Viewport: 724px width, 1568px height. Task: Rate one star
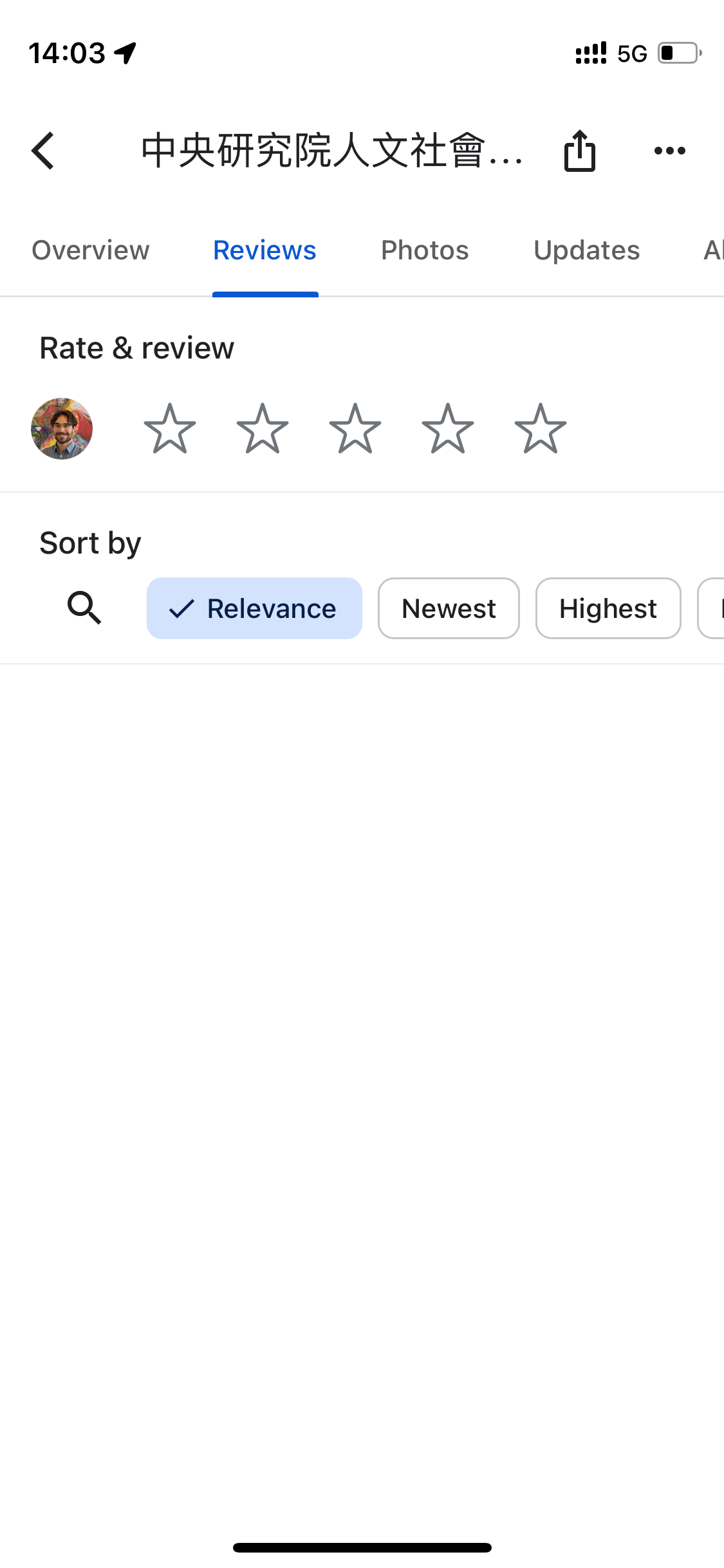pyautogui.click(x=170, y=429)
